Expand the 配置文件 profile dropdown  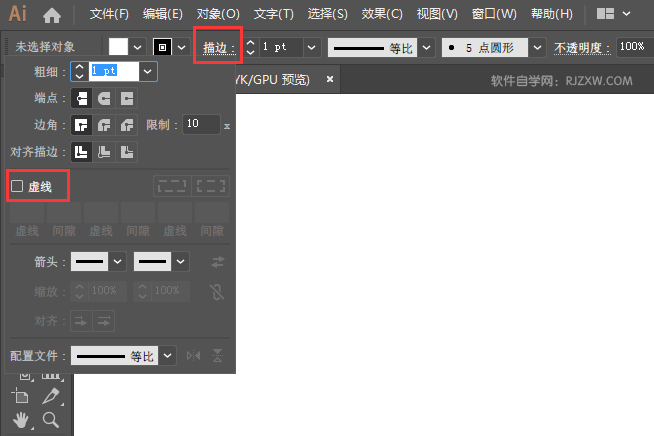tap(167, 356)
